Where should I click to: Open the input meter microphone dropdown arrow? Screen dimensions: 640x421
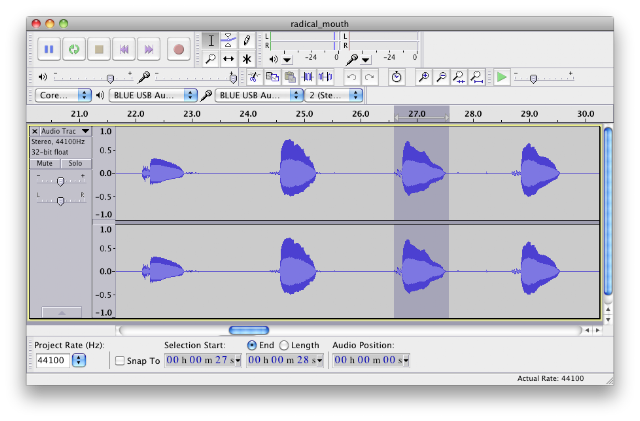click(x=366, y=60)
